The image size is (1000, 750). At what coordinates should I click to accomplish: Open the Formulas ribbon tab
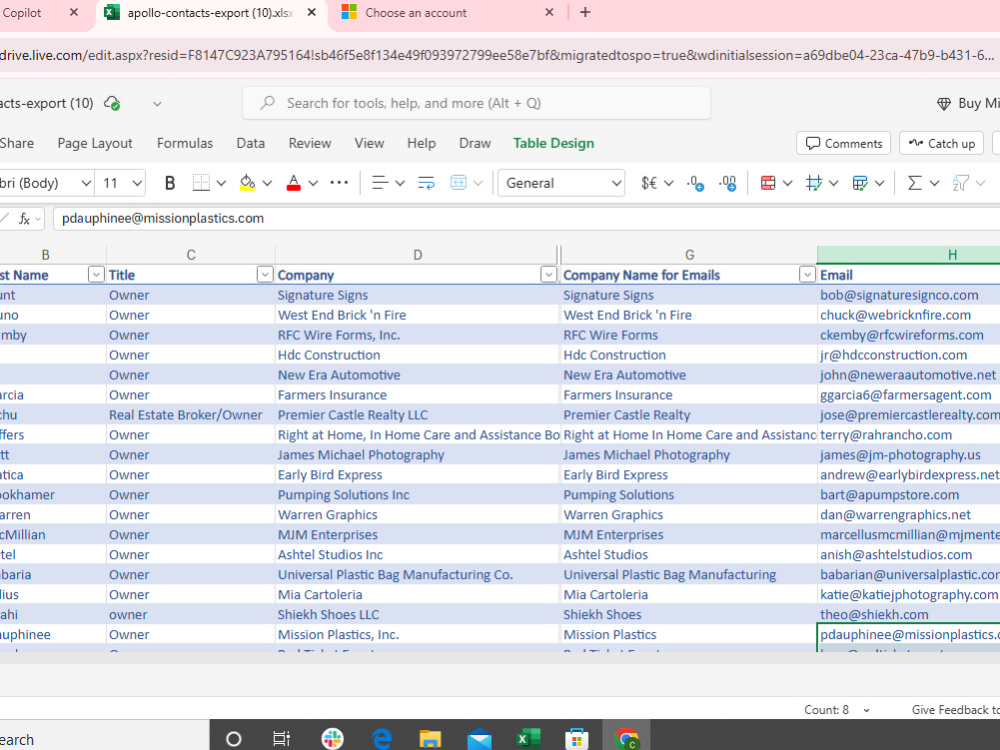tap(185, 143)
